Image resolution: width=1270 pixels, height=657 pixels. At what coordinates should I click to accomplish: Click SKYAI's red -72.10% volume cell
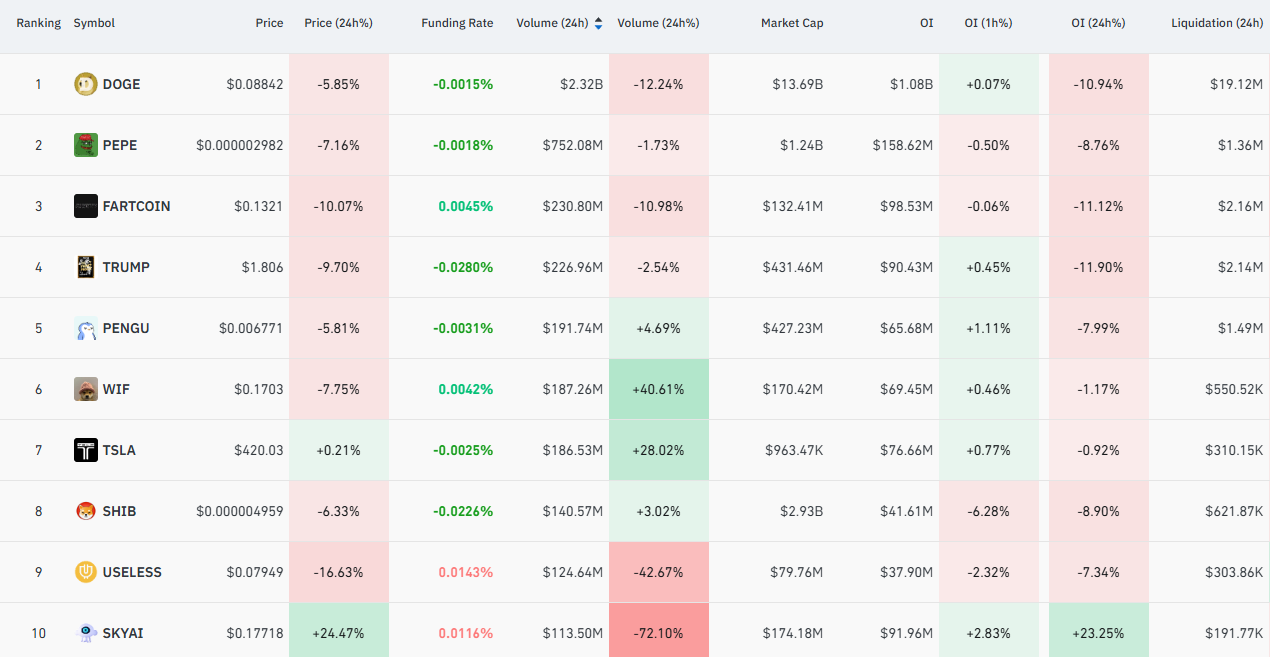[658, 633]
